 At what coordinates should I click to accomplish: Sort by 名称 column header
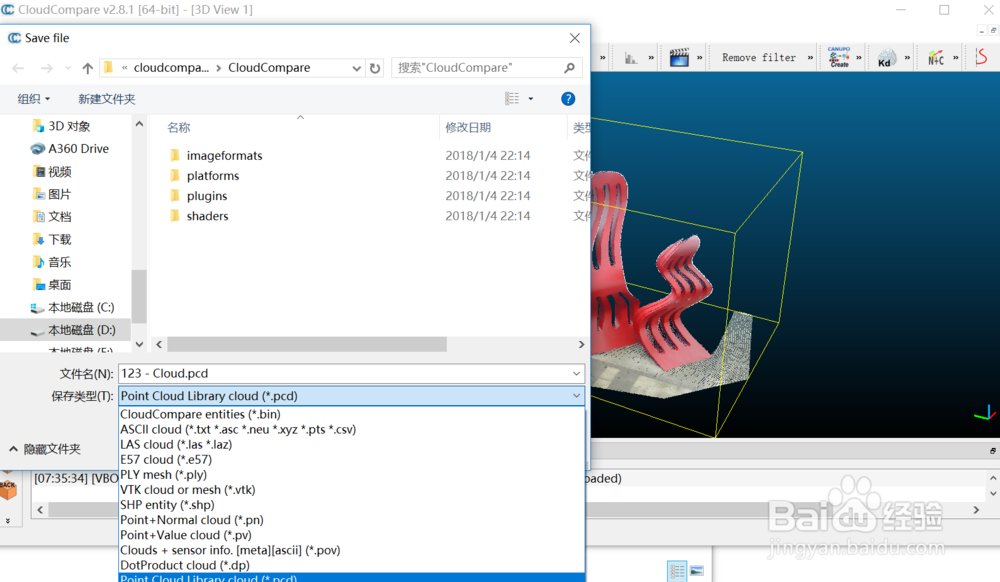click(x=179, y=127)
